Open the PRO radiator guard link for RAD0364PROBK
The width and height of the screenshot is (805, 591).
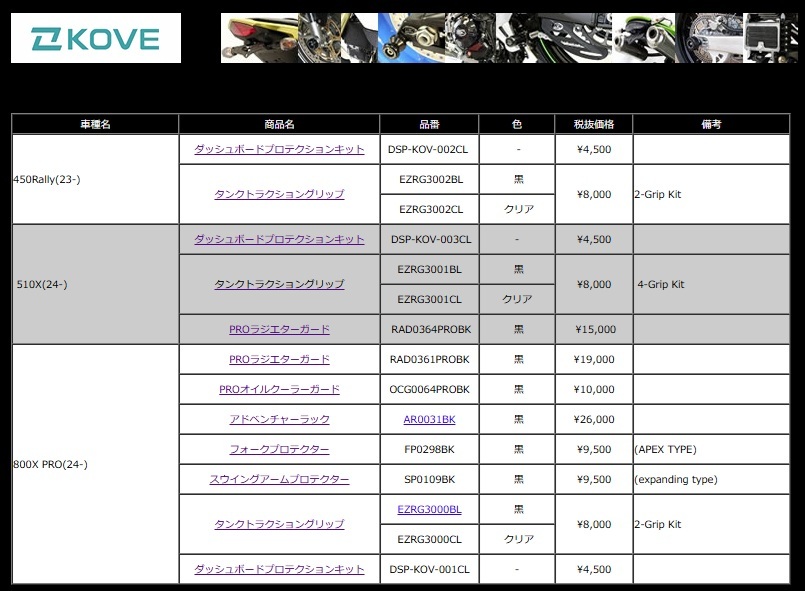pyautogui.click(x=279, y=329)
